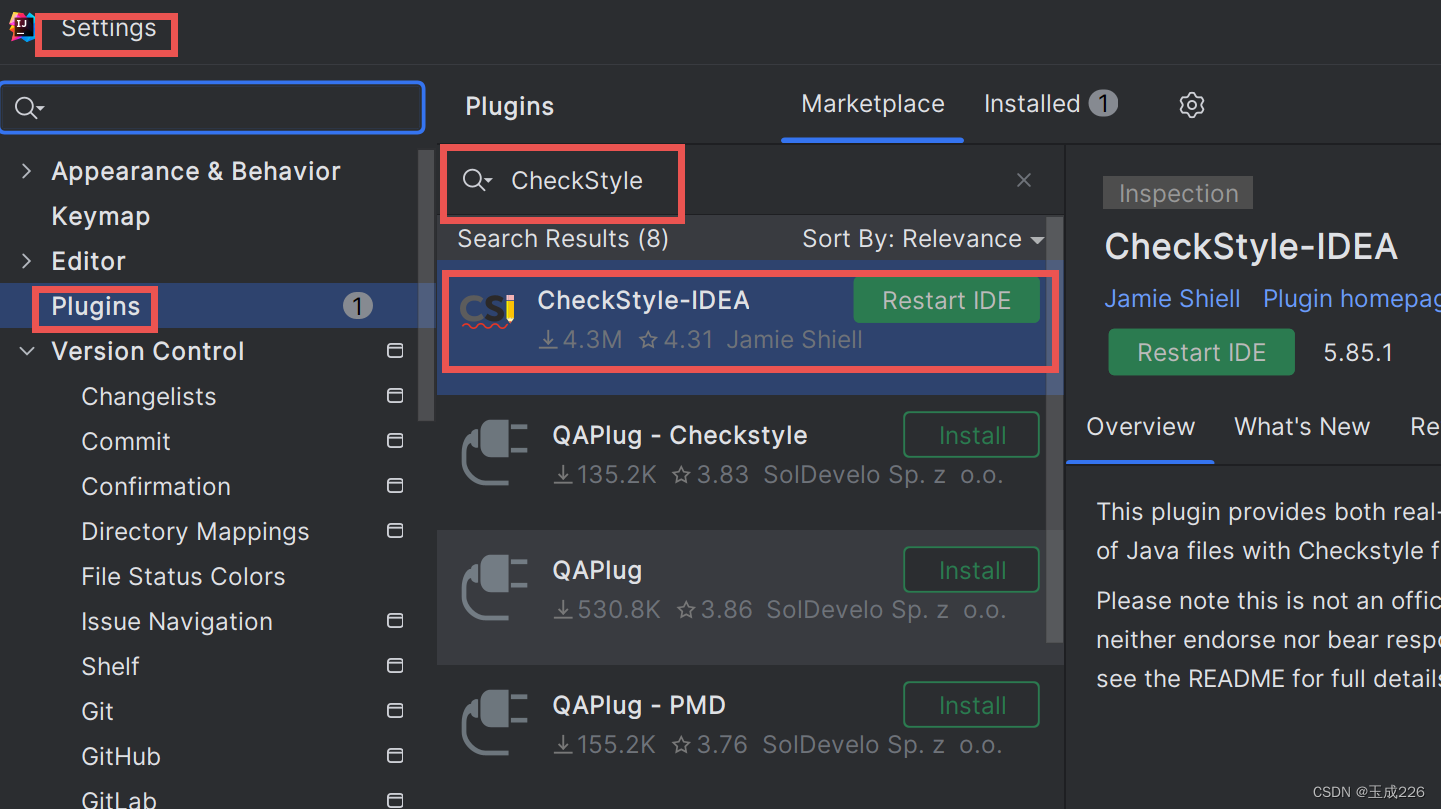Click project-level icon beside Version Control
The width and height of the screenshot is (1441, 809).
[x=395, y=351]
